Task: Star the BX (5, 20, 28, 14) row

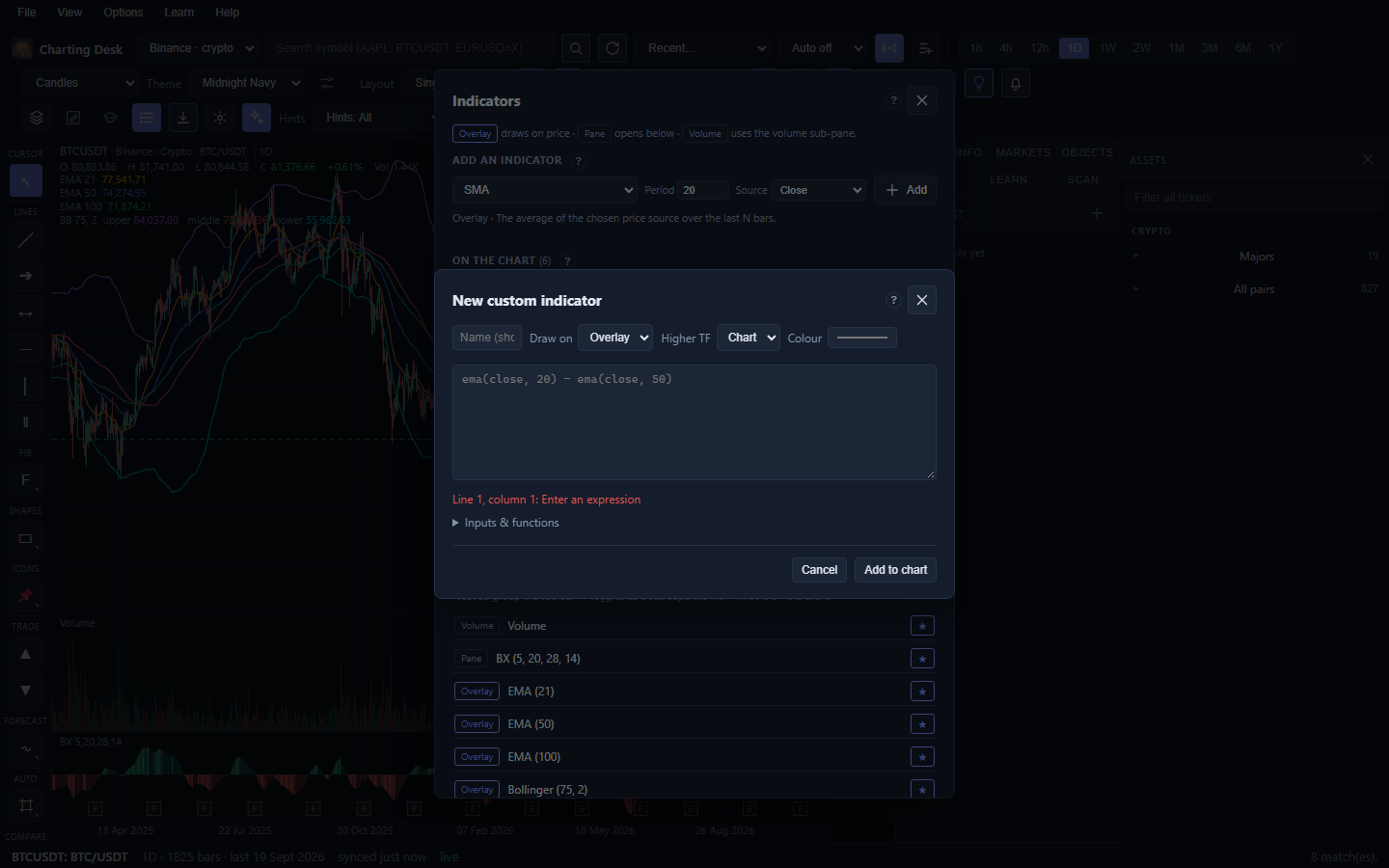Action: coord(922,659)
